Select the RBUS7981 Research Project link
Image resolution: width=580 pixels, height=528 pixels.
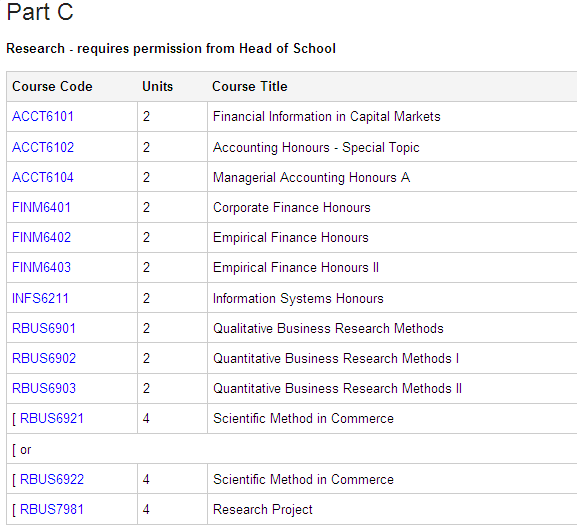pos(52,509)
